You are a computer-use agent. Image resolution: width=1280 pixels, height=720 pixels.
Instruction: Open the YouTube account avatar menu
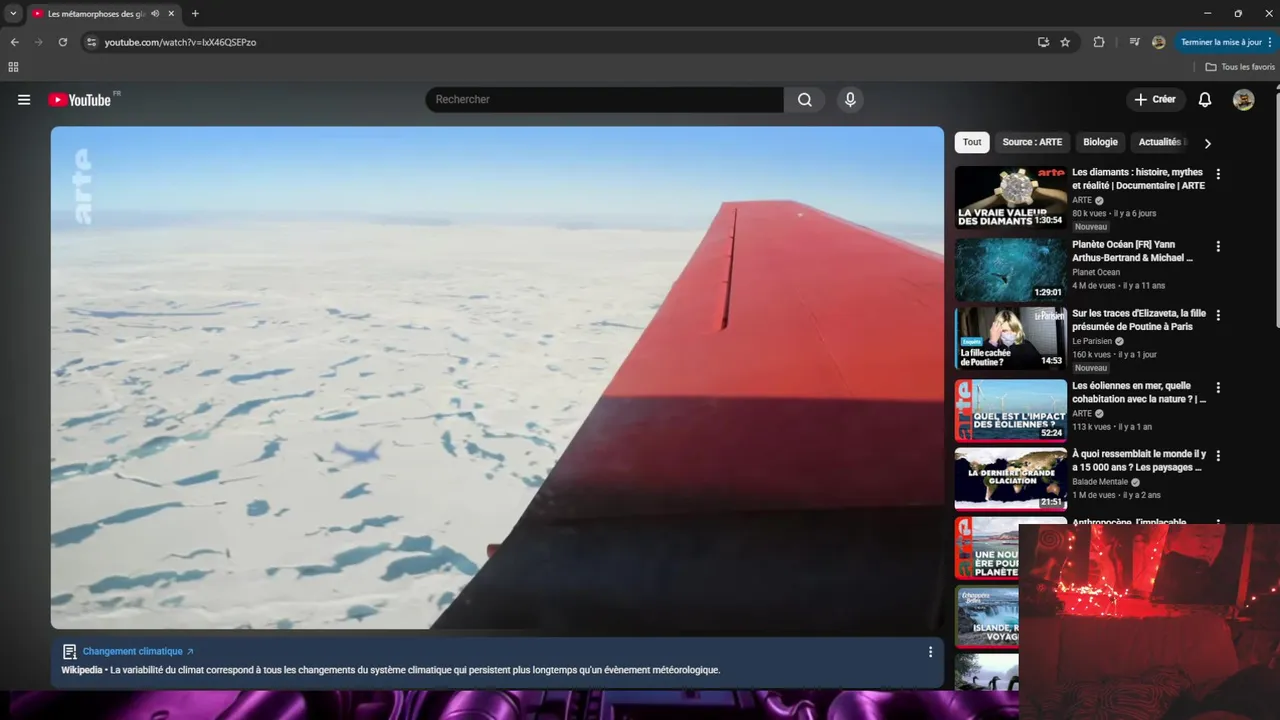(x=1243, y=99)
